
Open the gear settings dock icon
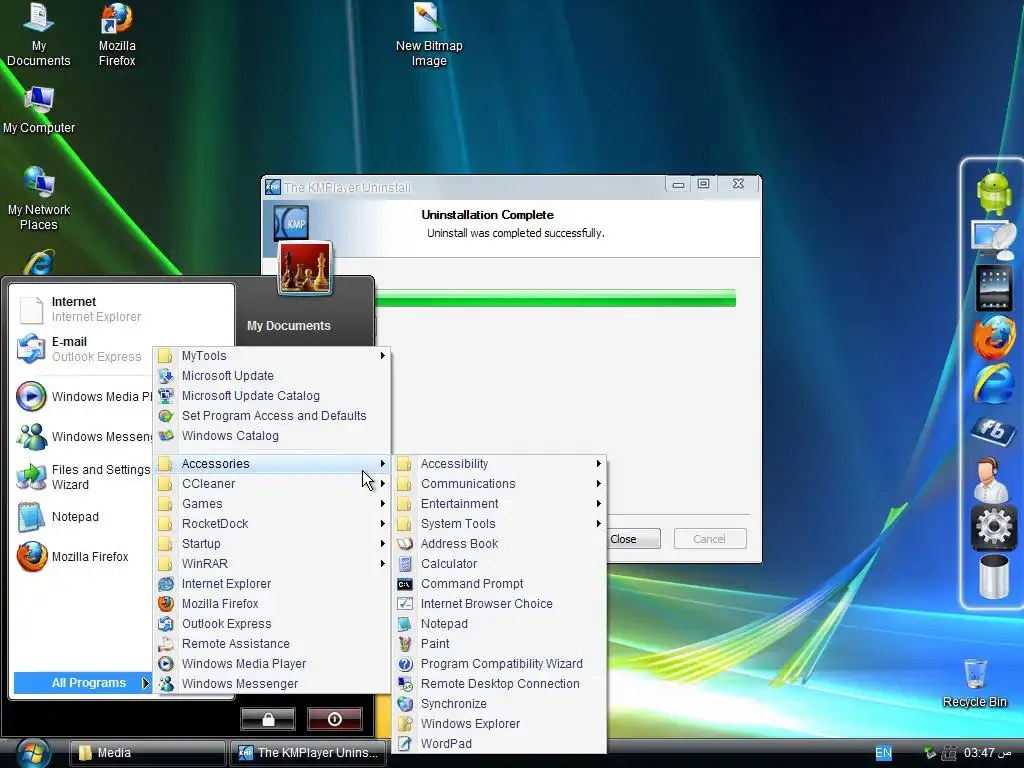tap(993, 526)
